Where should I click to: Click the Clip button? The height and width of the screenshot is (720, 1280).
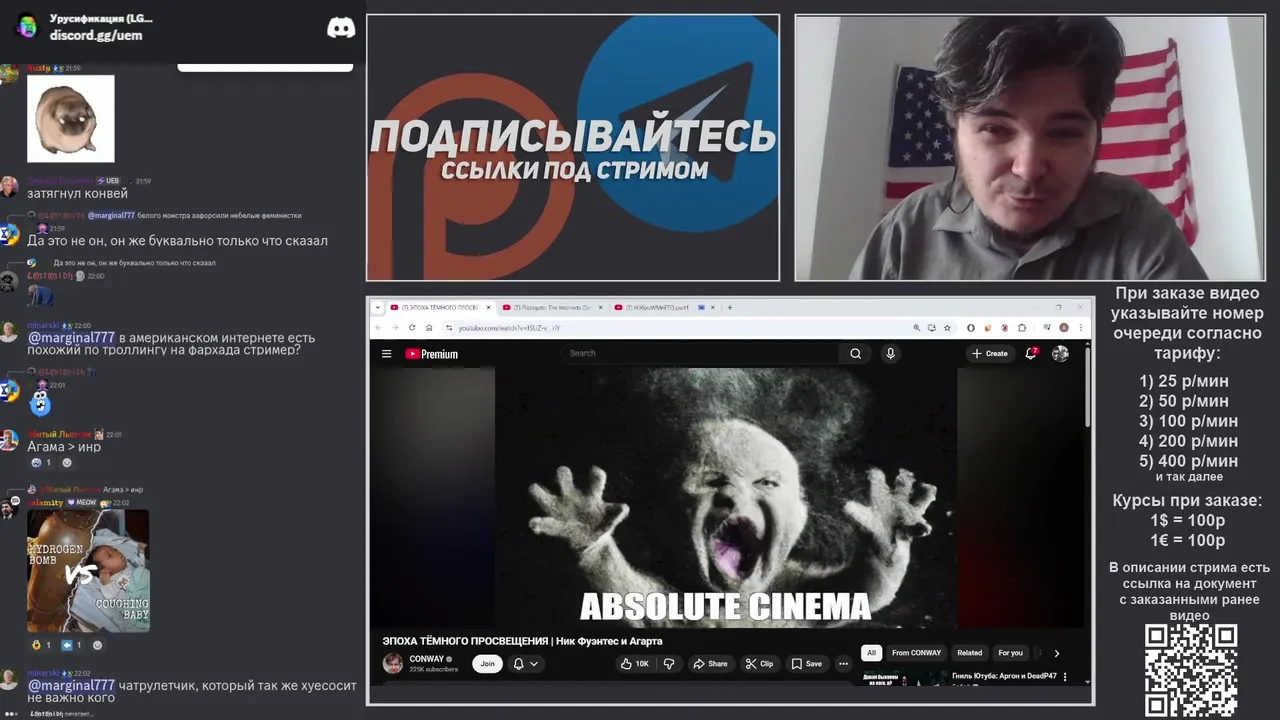tap(760, 663)
